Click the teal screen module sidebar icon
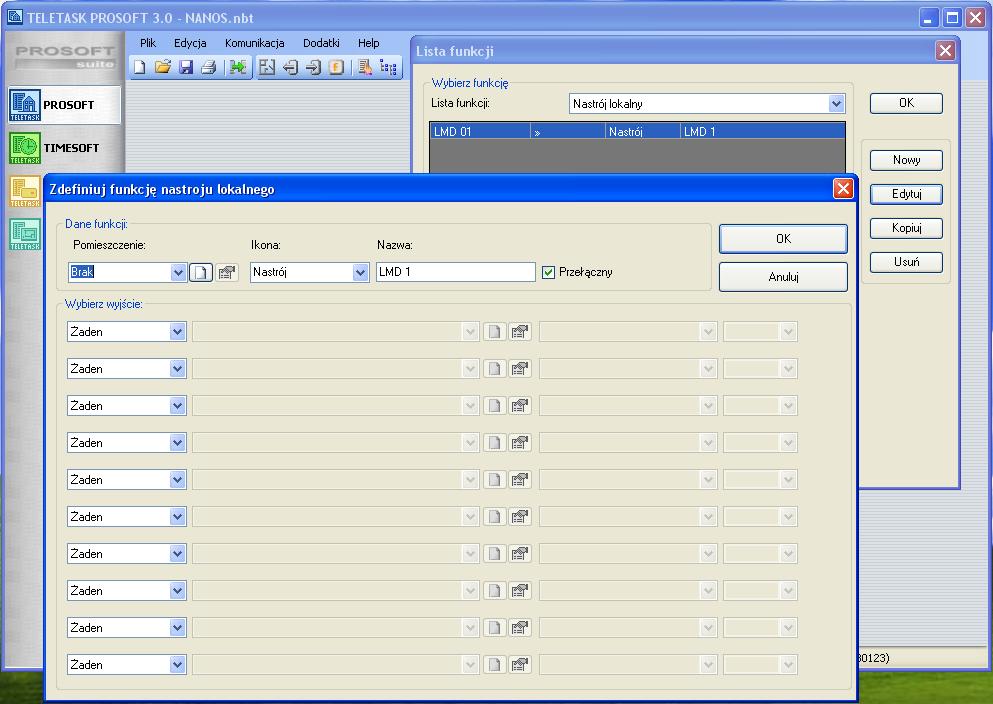This screenshot has height=704, width=993. tap(25, 234)
